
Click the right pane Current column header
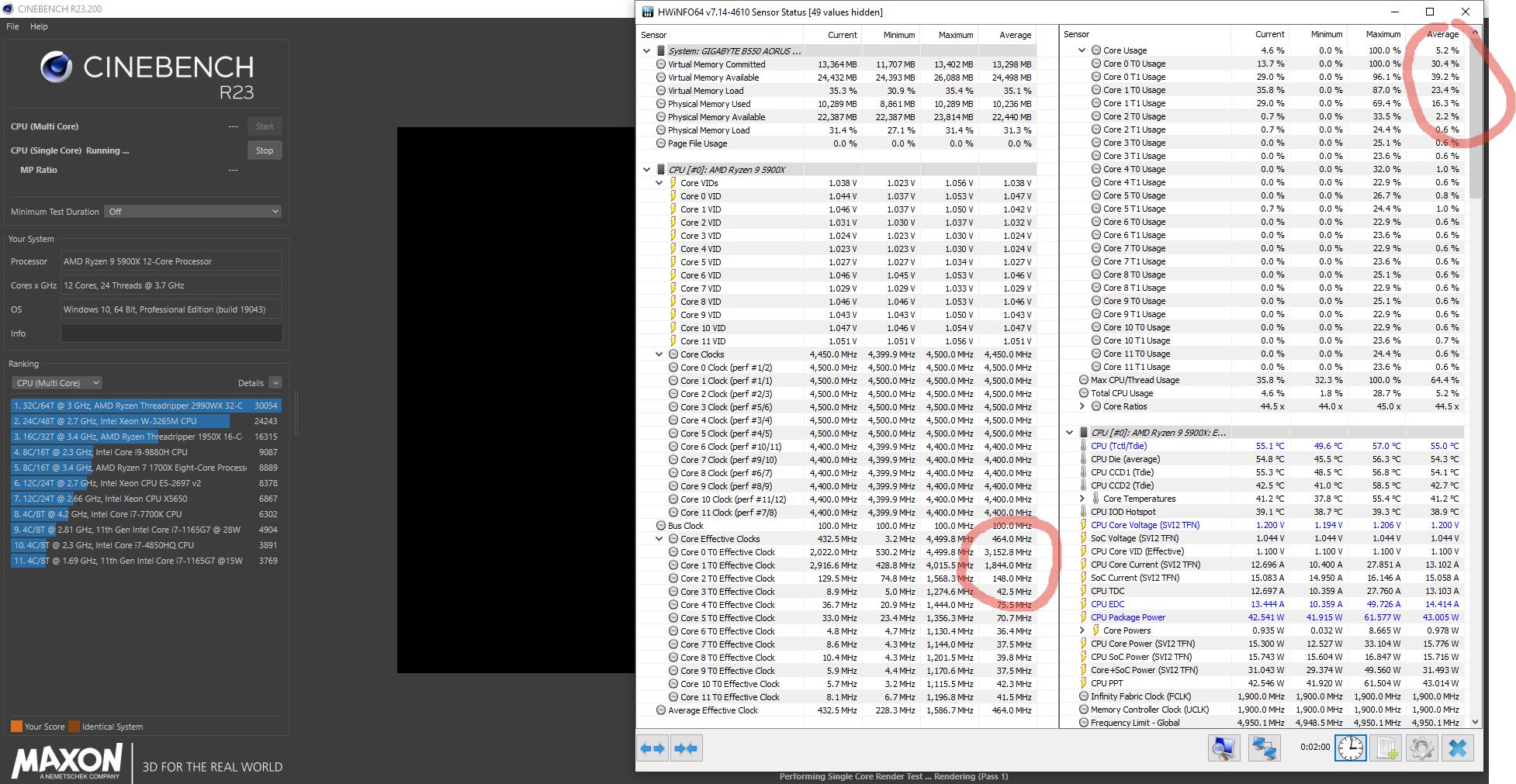tap(1260, 34)
